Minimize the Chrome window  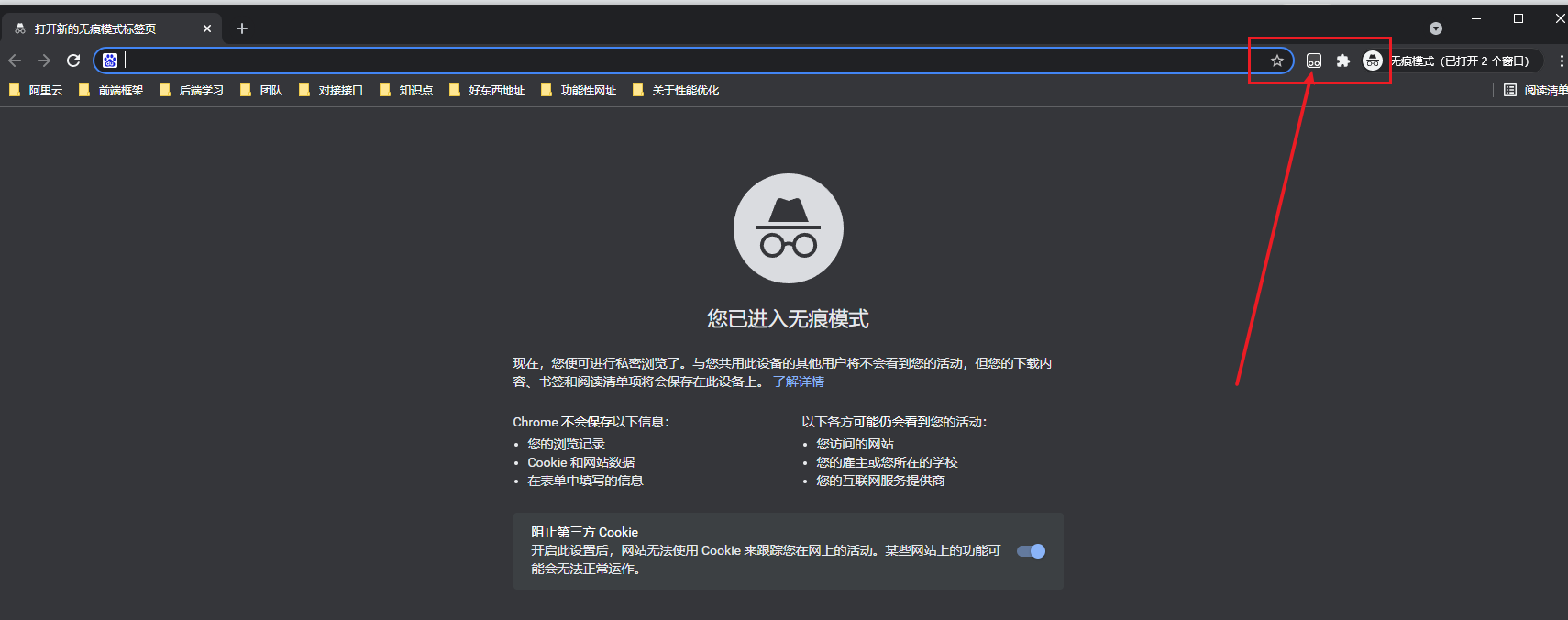(x=1476, y=18)
